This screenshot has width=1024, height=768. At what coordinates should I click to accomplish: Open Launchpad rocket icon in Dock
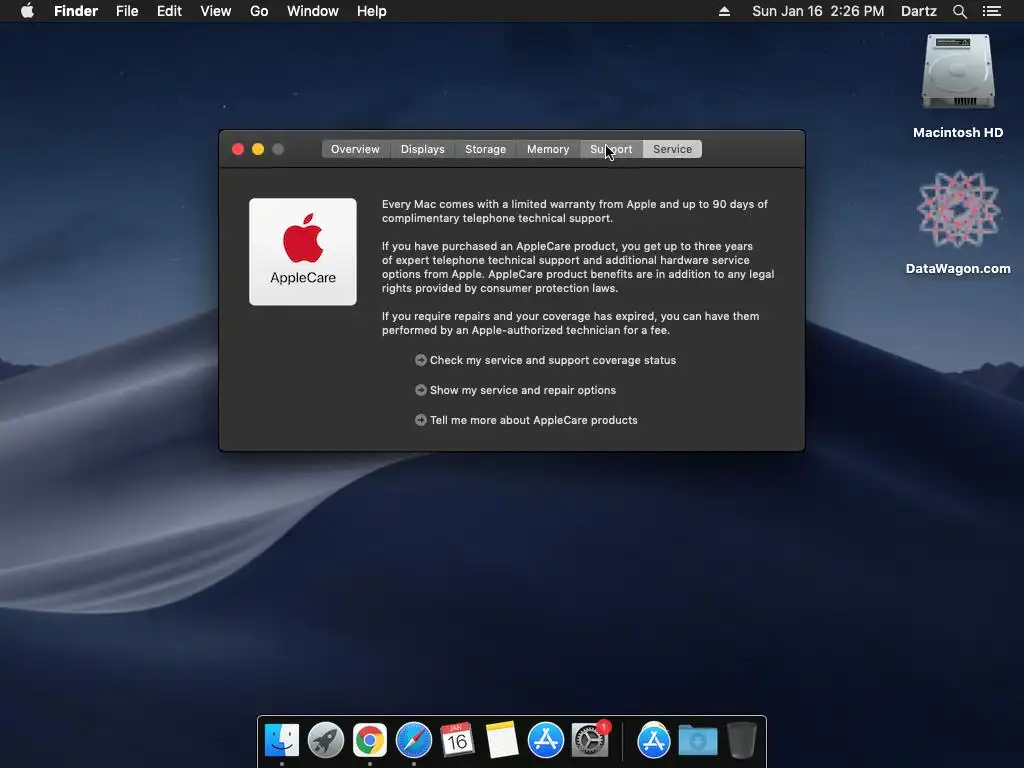pos(325,740)
